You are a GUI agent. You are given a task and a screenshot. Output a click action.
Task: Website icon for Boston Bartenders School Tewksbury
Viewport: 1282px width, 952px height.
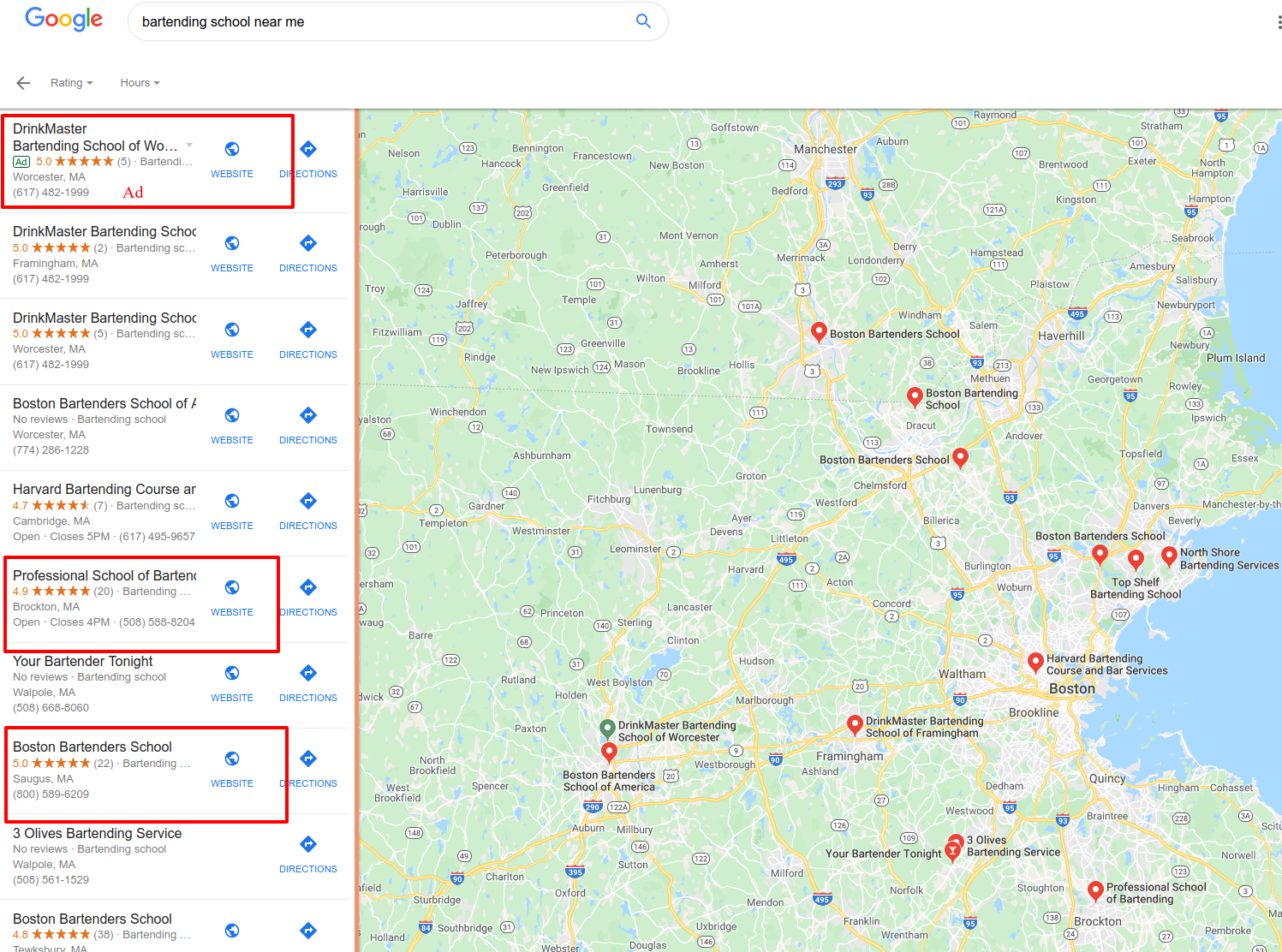(x=232, y=931)
